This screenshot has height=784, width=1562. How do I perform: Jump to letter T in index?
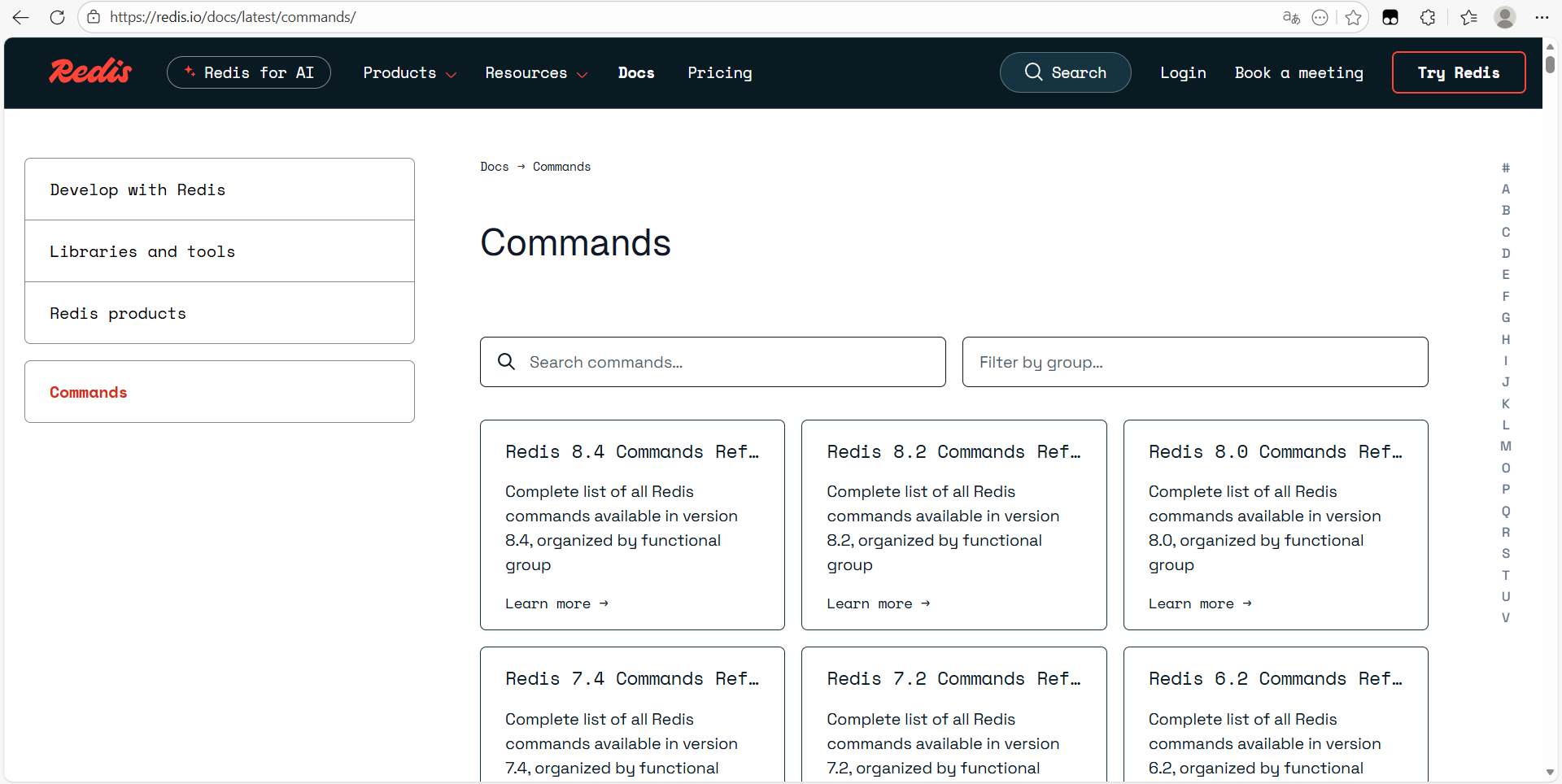(x=1506, y=575)
